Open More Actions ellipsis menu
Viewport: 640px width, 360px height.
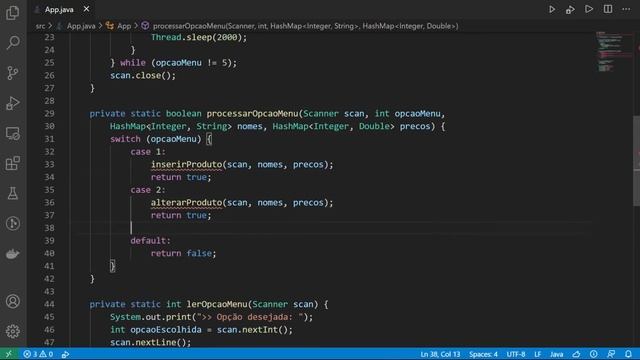tap(626, 9)
